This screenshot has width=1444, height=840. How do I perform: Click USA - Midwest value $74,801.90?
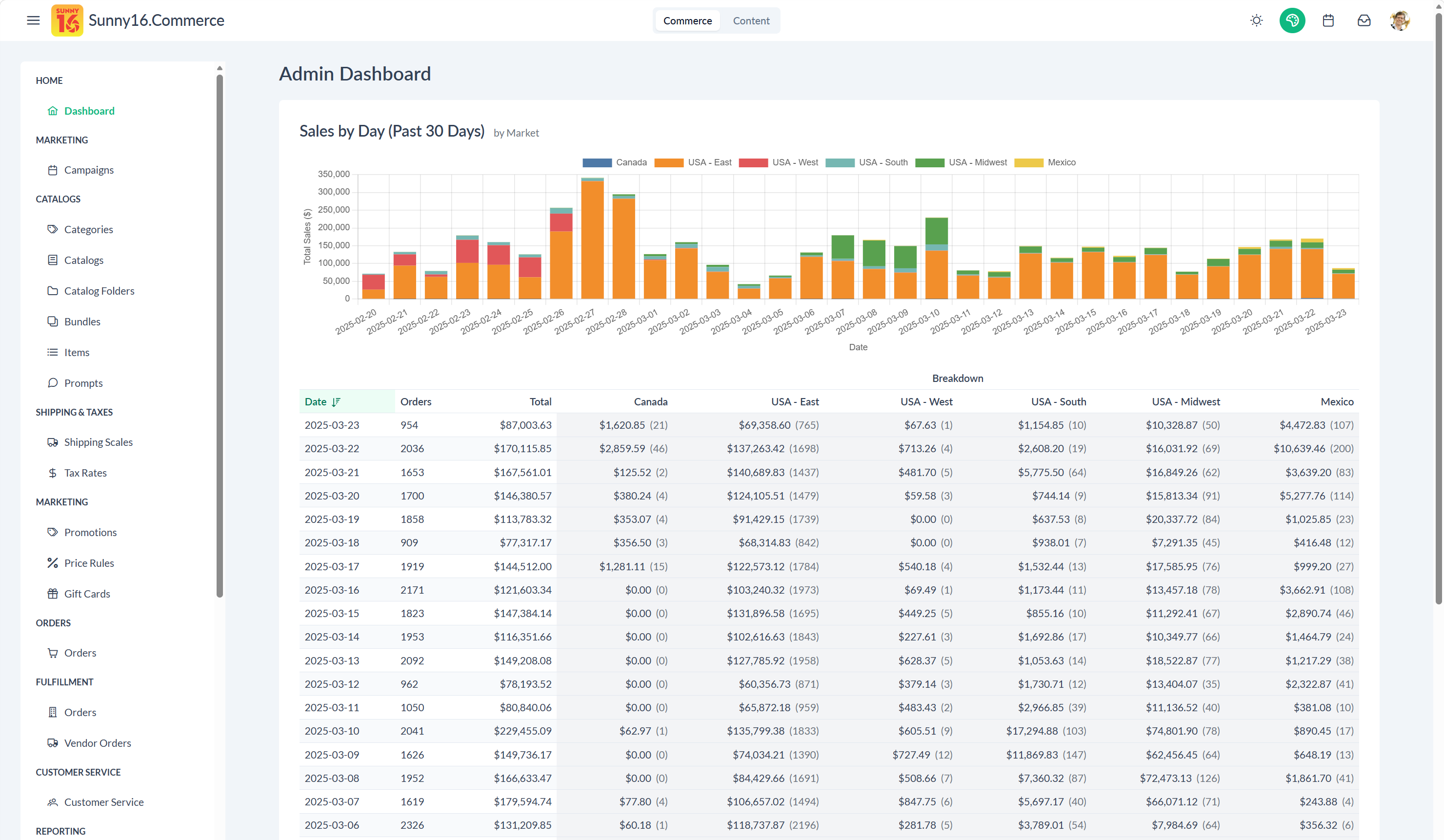tap(1171, 731)
